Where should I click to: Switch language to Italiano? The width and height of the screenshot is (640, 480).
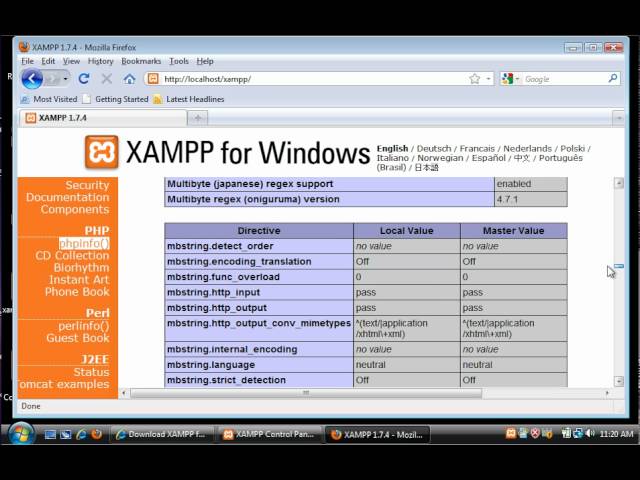click(x=393, y=158)
